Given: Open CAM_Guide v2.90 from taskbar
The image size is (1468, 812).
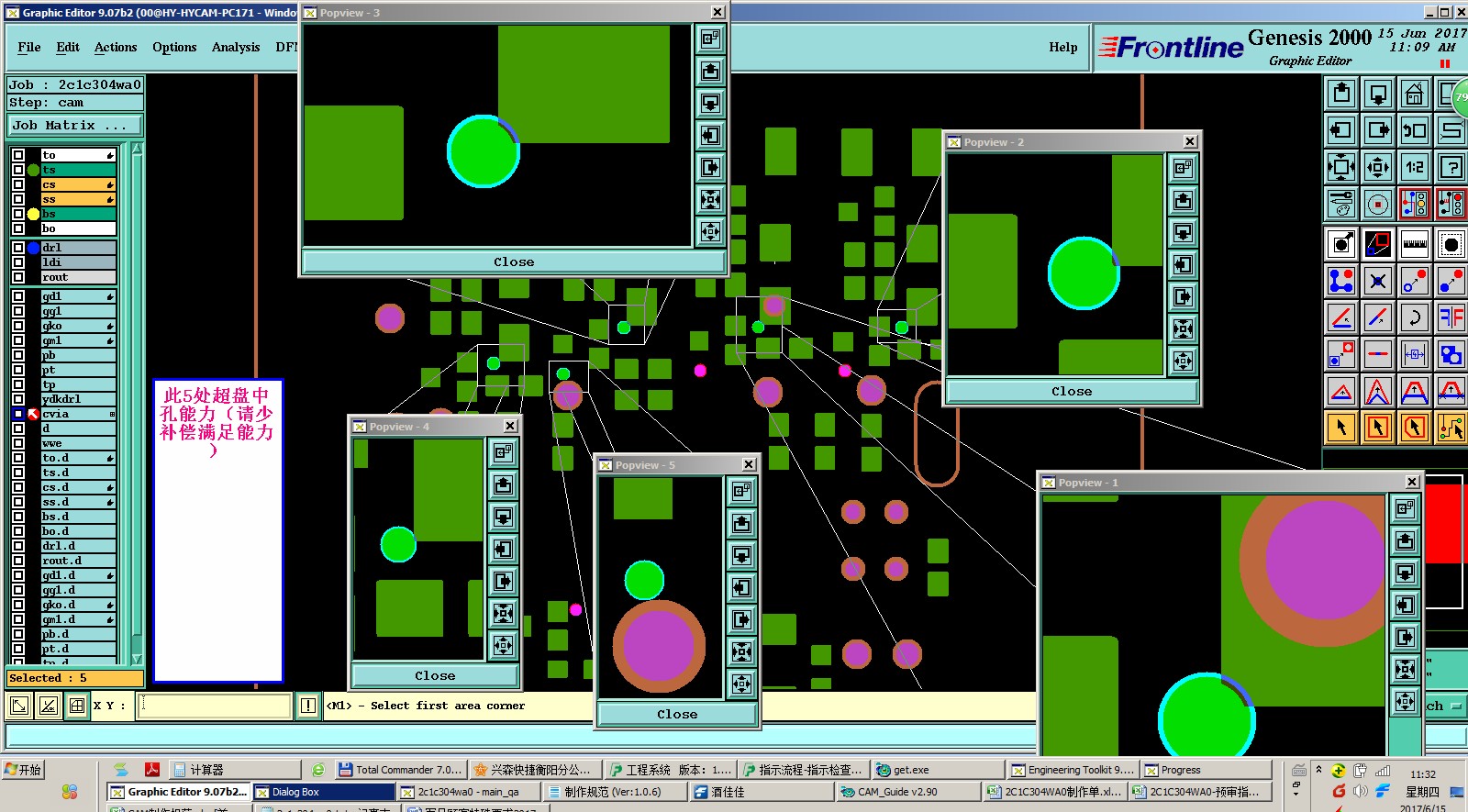Looking at the screenshot, I should pyautogui.click(x=907, y=792).
